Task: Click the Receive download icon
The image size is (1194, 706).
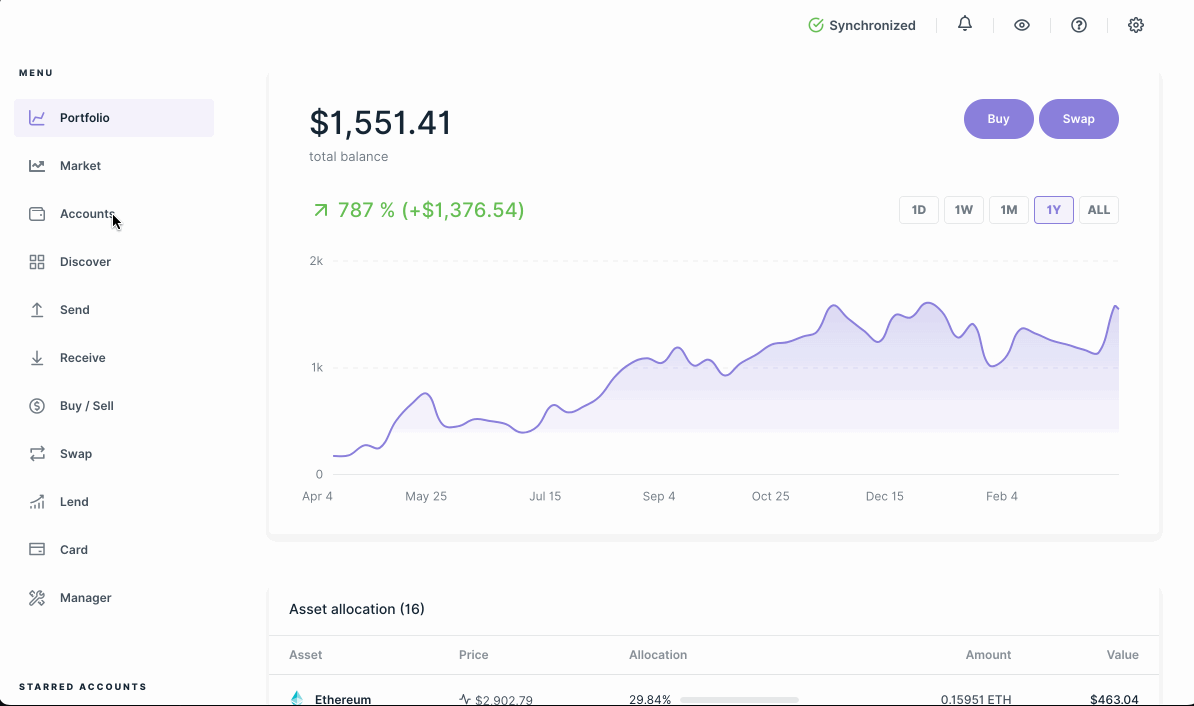Action: [37, 357]
